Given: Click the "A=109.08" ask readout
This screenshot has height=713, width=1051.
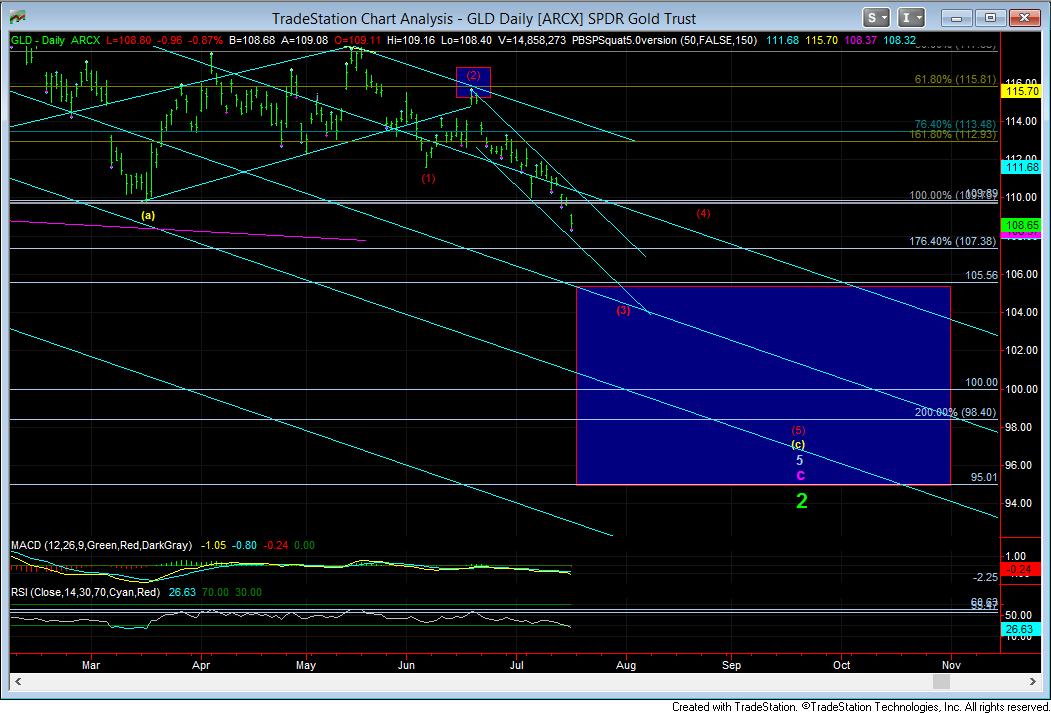Looking at the screenshot, I should tap(302, 40).
